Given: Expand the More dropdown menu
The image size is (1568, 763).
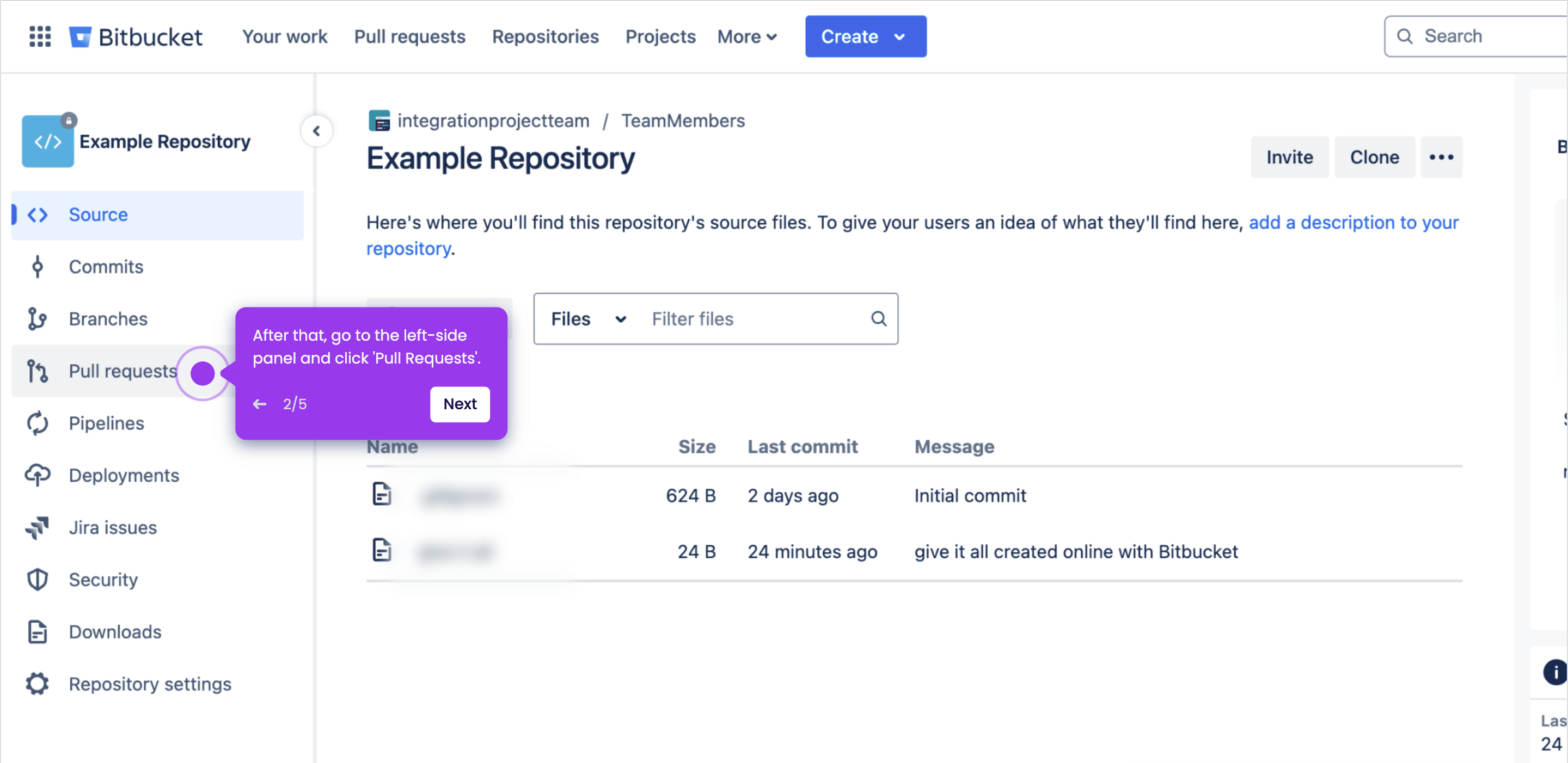Looking at the screenshot, I should pyautogui.click(x=748, y=36).
